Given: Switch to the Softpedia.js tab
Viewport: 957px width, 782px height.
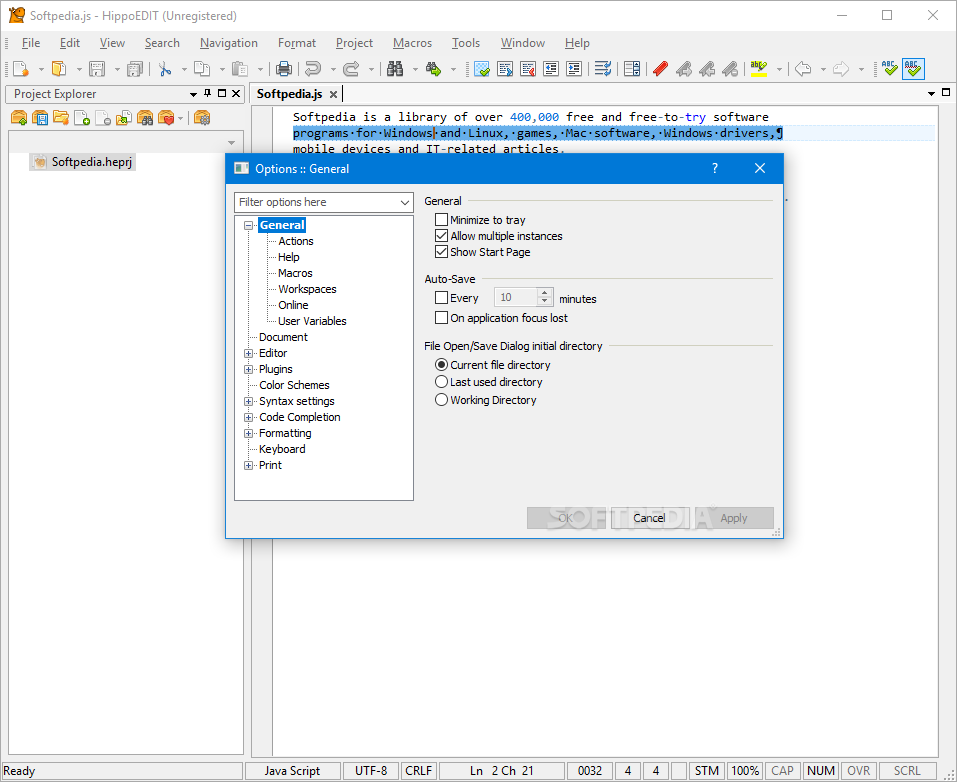Looking at the screenshot, I should (x=289, y=94).
